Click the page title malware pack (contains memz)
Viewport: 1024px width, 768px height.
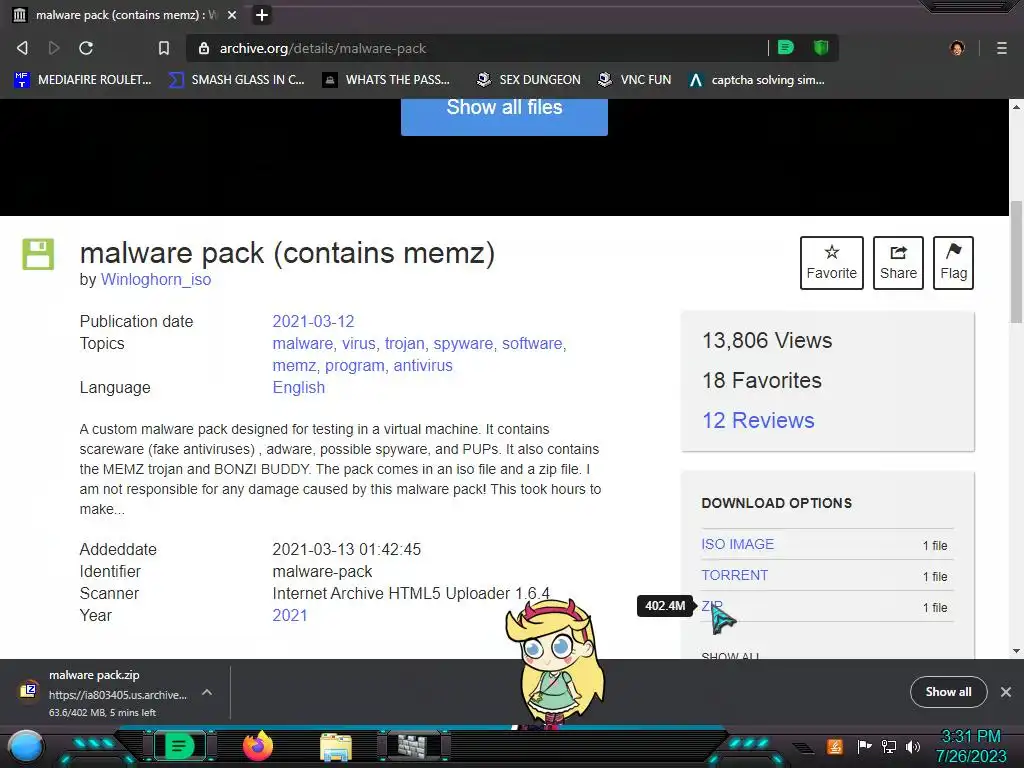point(287,253)
